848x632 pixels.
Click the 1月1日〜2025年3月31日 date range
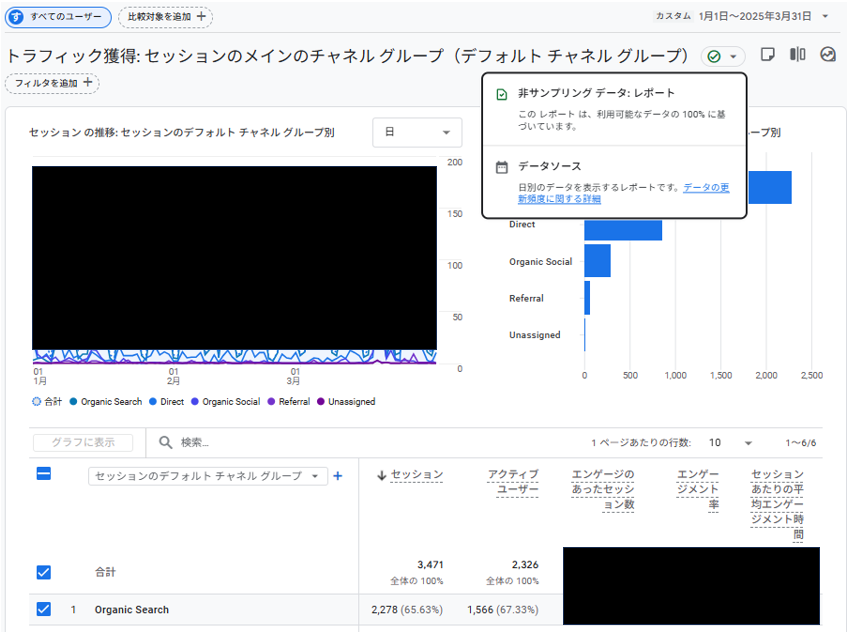[754, 16]
